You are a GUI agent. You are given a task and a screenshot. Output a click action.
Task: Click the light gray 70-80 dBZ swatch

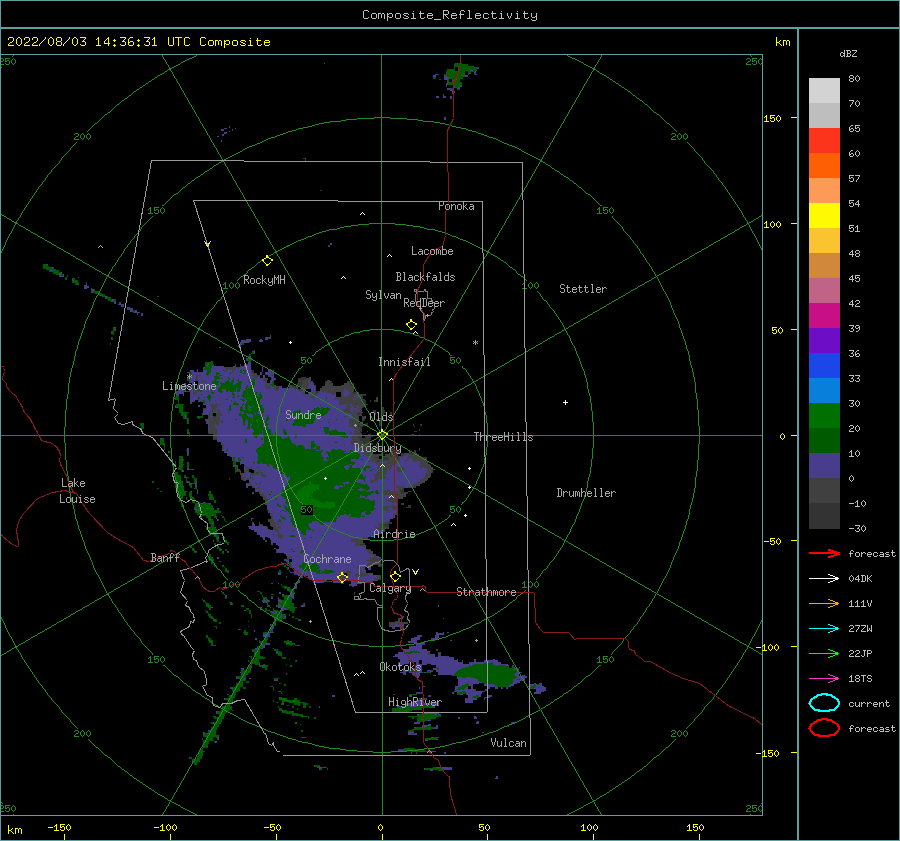point(824,90)
